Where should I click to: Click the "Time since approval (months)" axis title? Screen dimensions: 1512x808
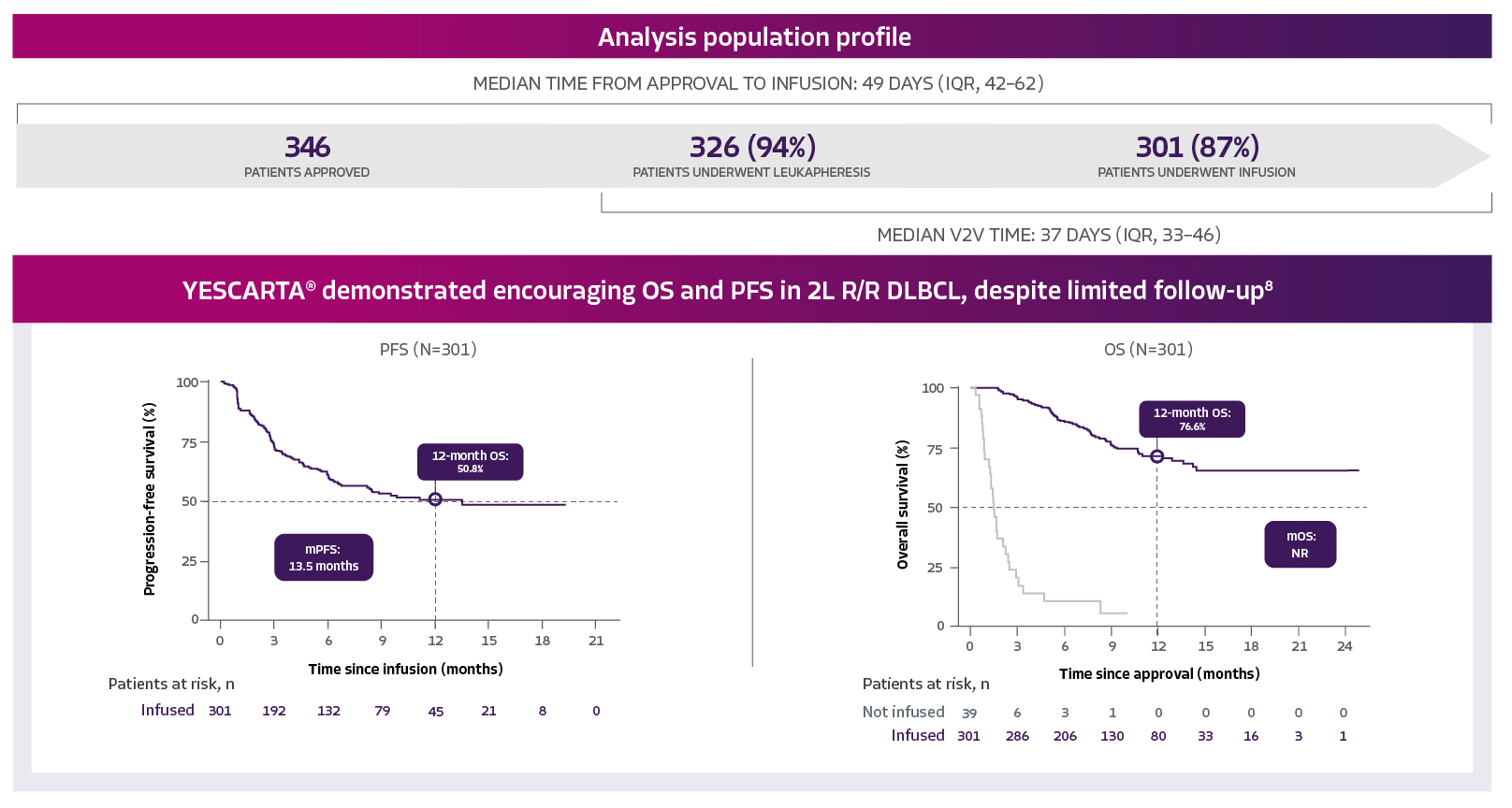point(1159,673)
